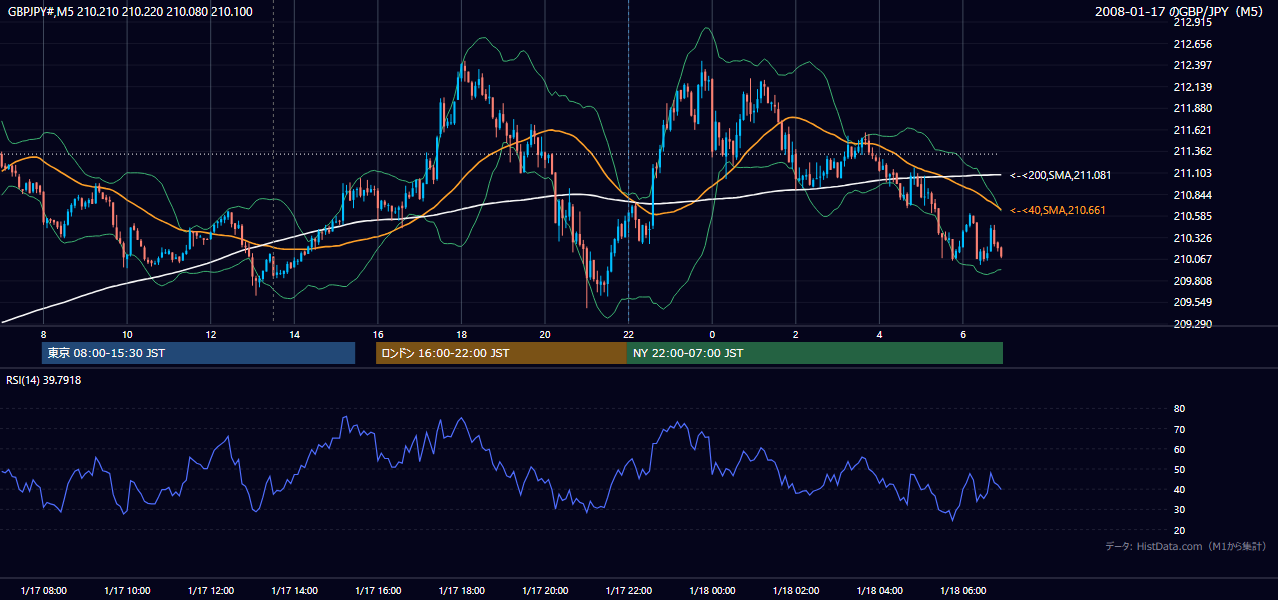1278x600 pixels.
Task: Click price axis value 210.067
Action: pyautogui.click(x=1193, y=259)
